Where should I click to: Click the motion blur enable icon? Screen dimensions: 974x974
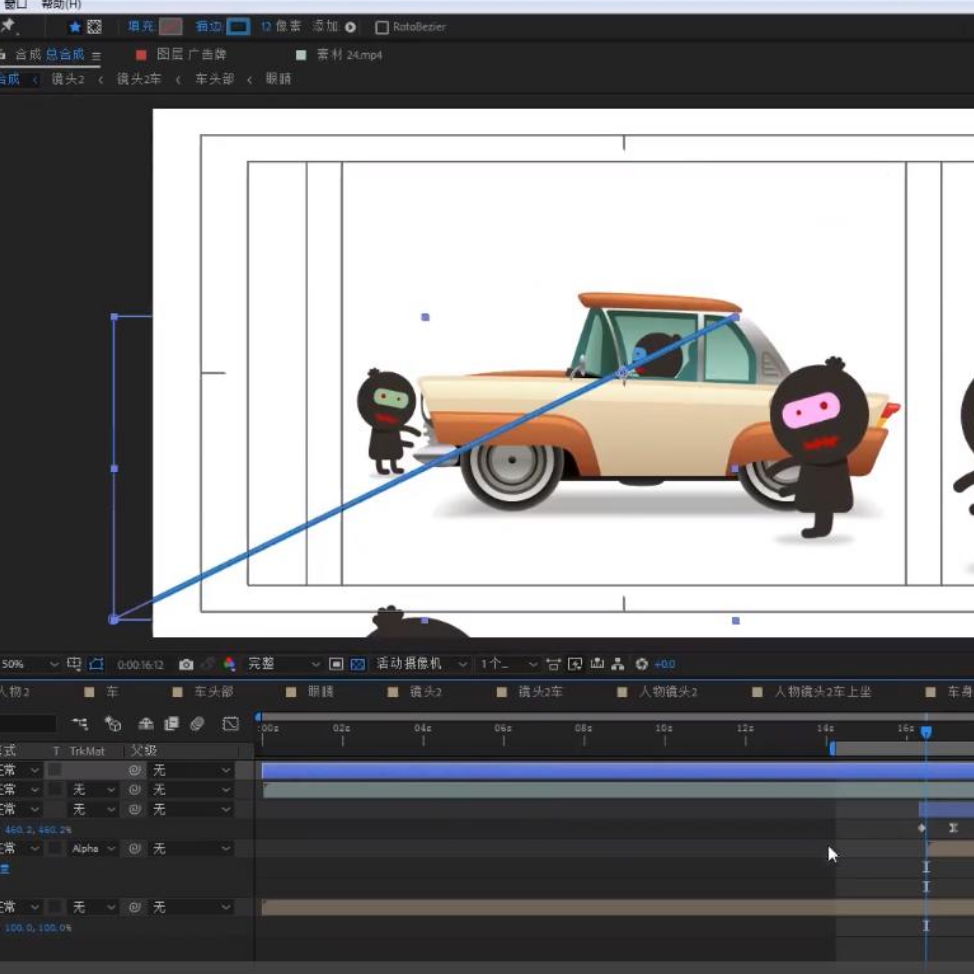pos(197,724)
